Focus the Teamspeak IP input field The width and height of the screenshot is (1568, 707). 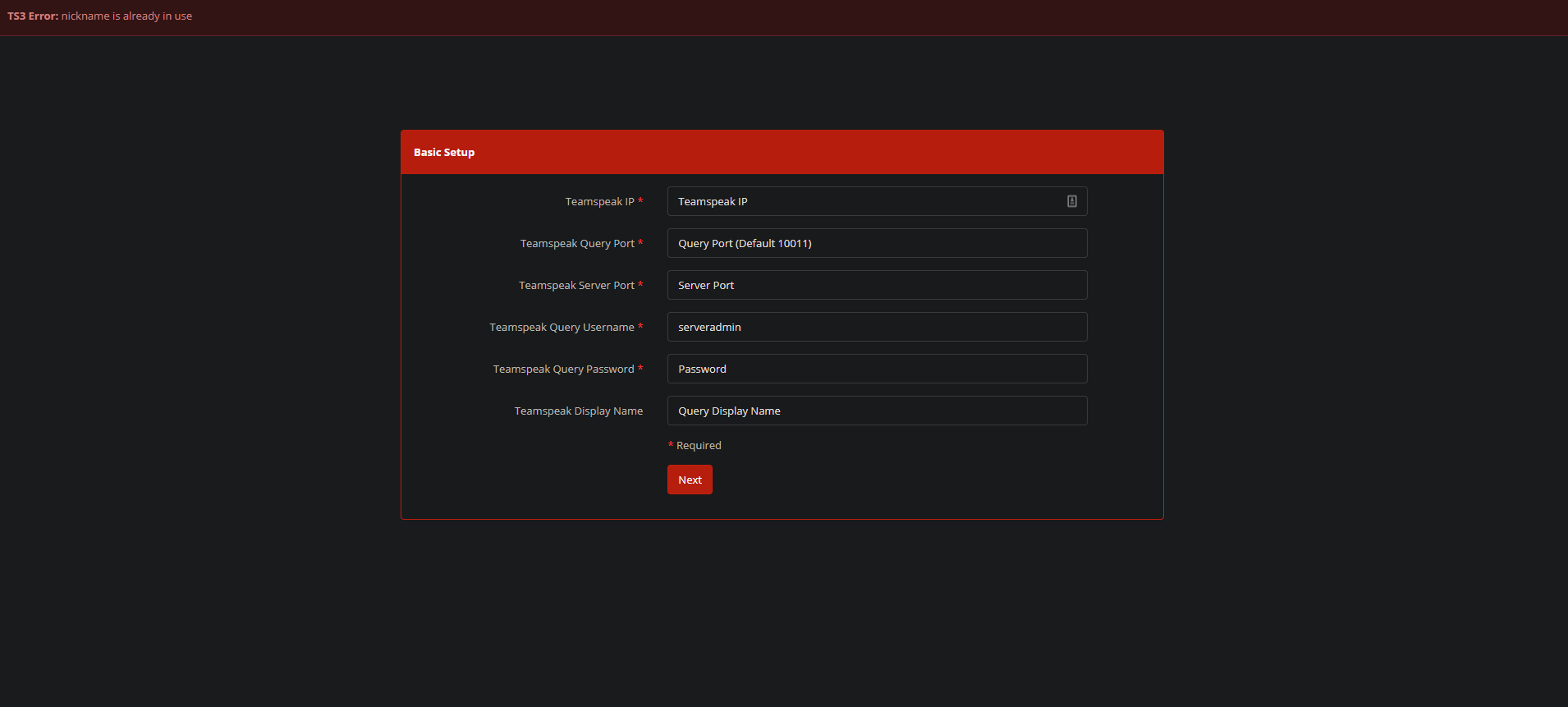point(862,201)
